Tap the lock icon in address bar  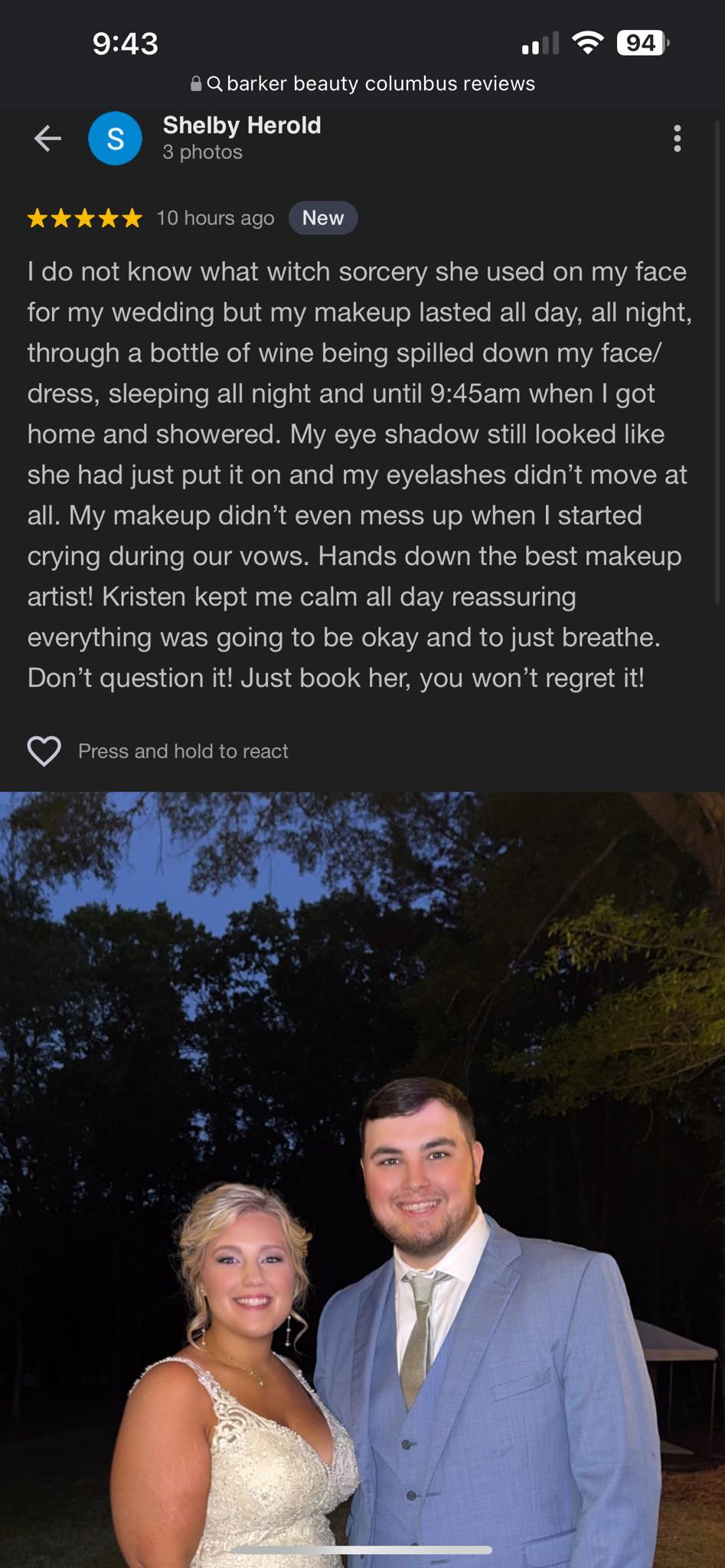(x=196, y=83)
